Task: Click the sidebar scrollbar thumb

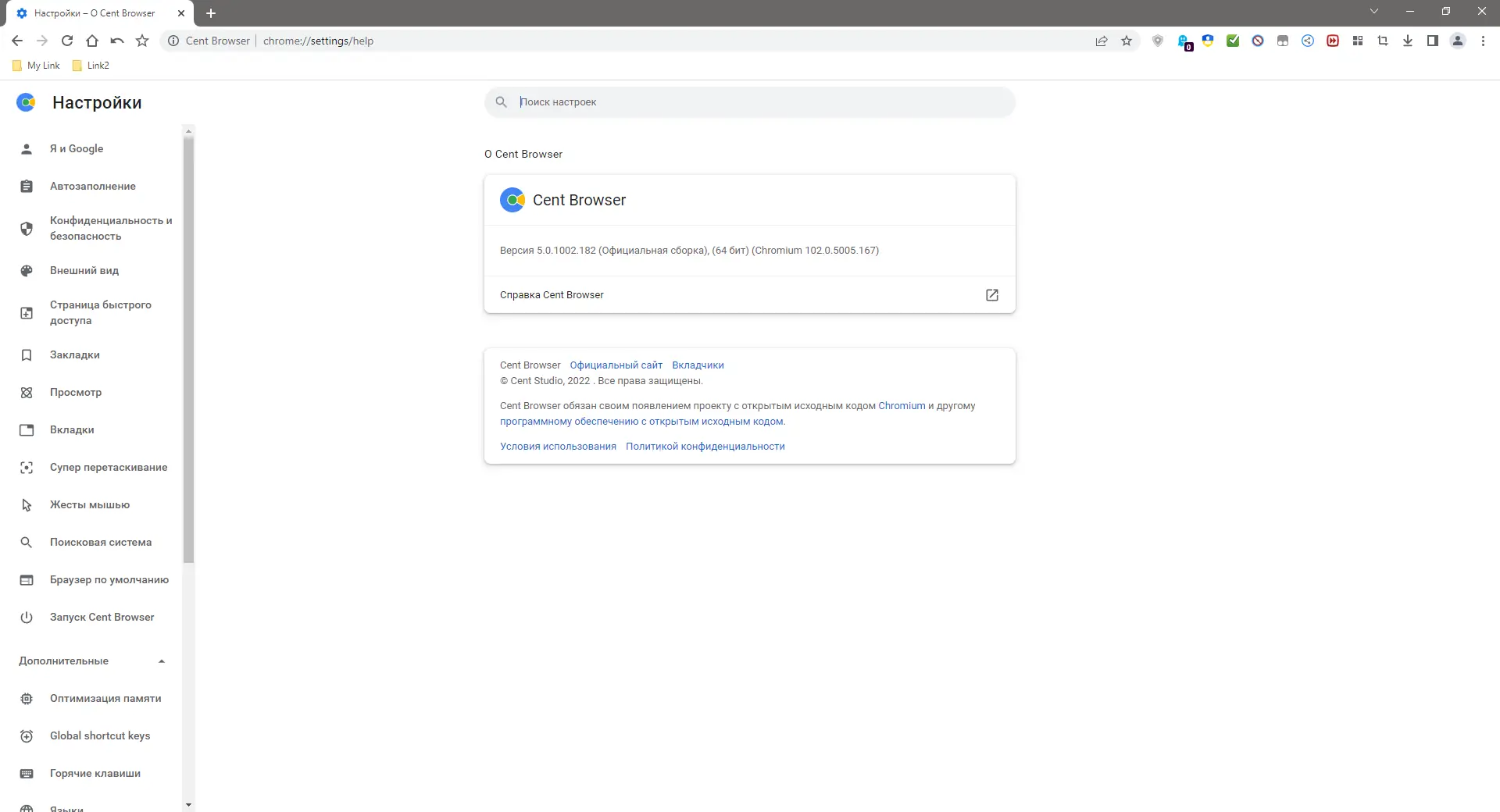Action: pos(188,350)
